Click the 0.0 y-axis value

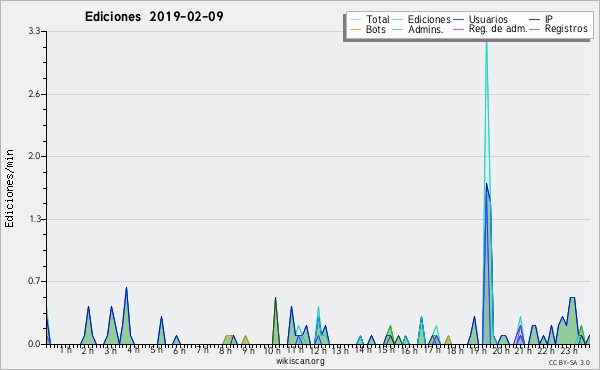[34, 344]
